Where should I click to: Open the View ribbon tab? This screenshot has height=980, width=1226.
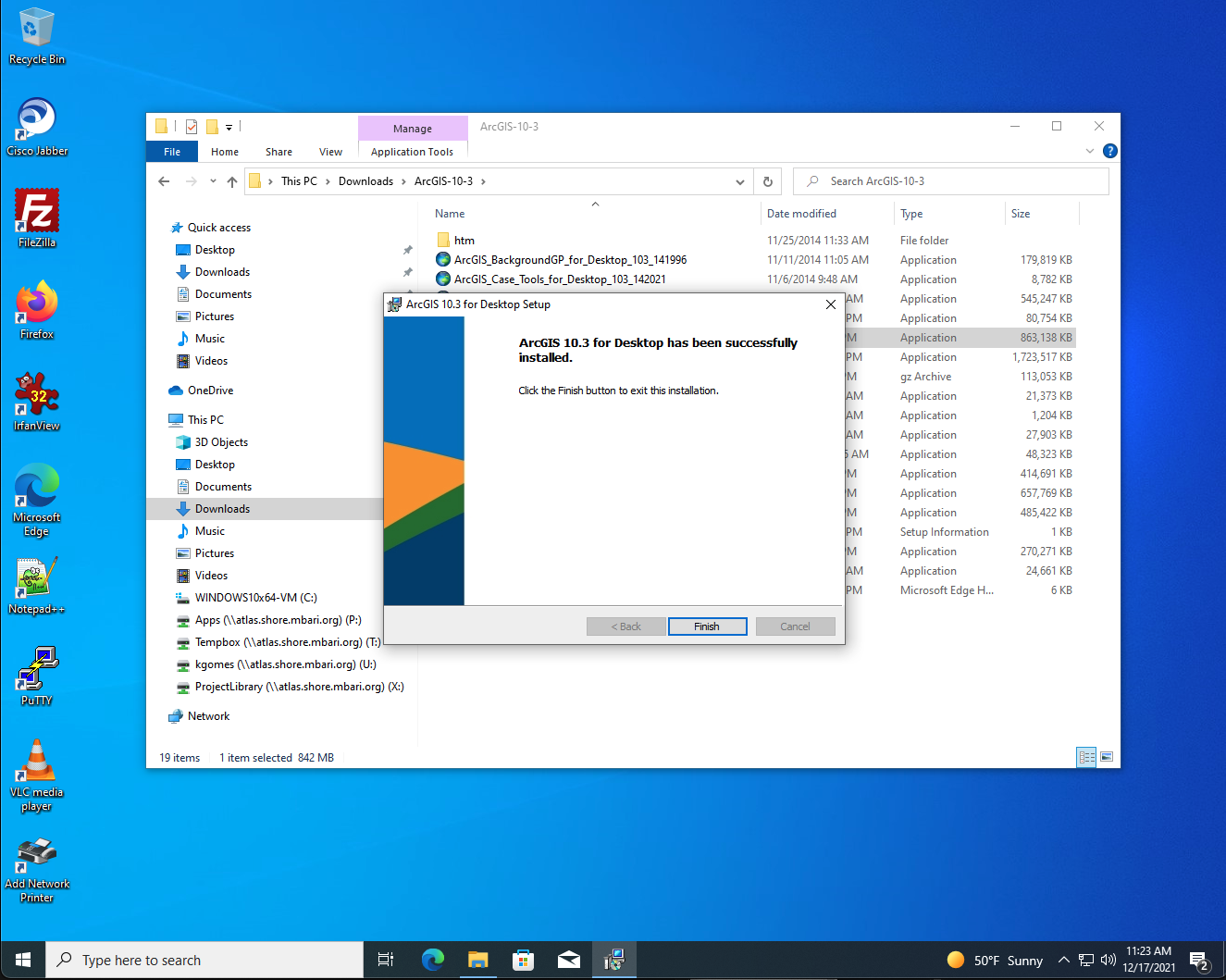click(x=330, y=152)
